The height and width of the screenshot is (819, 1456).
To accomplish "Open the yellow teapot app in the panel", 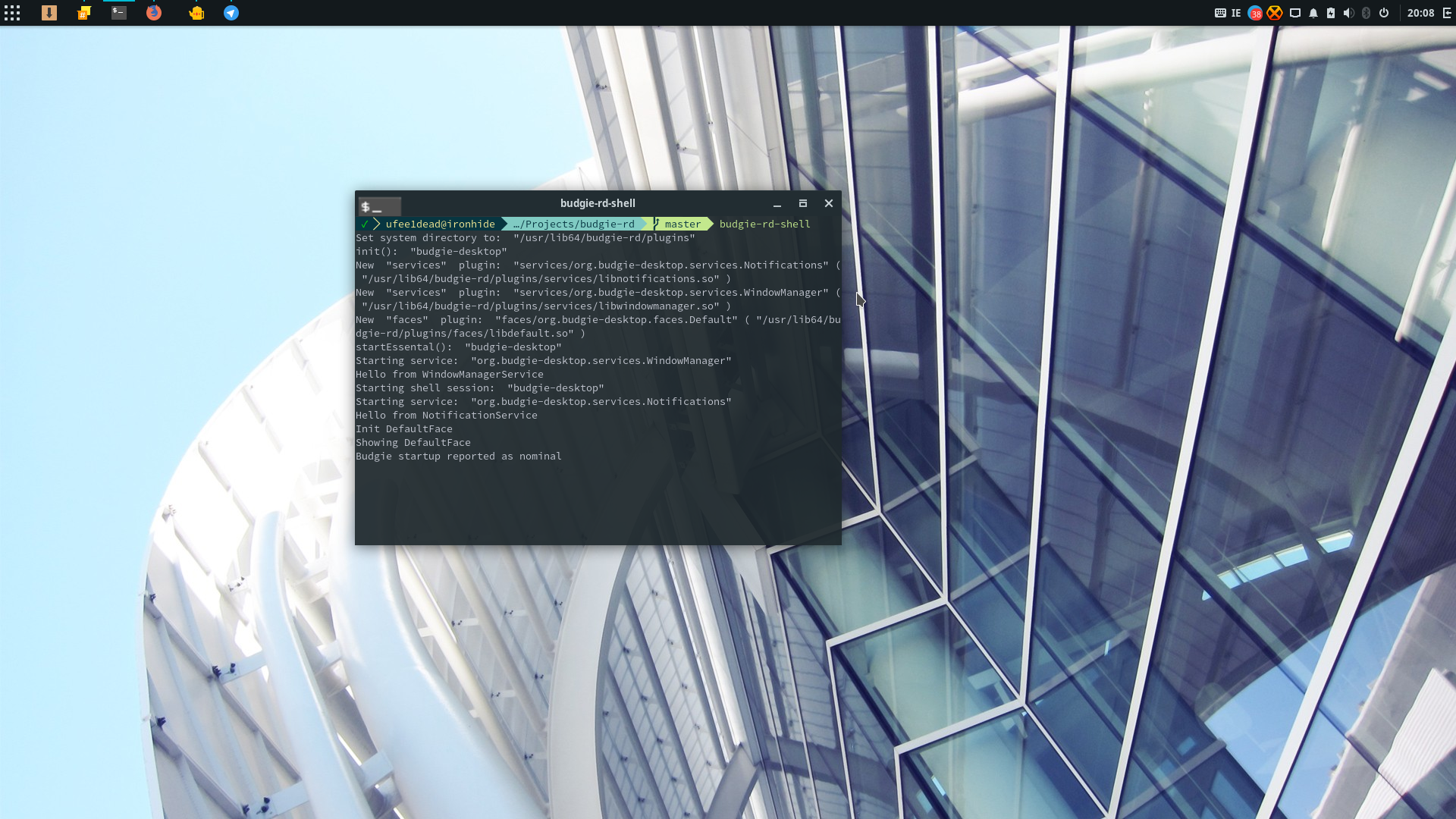I will [196, 13].
